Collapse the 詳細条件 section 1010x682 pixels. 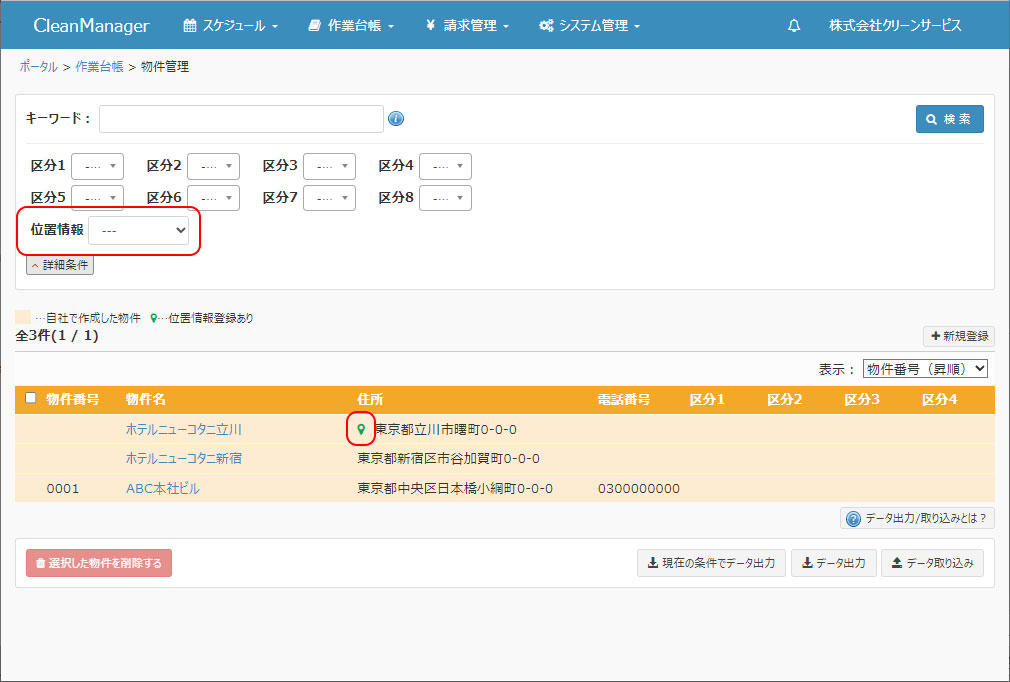pos(60,266)
